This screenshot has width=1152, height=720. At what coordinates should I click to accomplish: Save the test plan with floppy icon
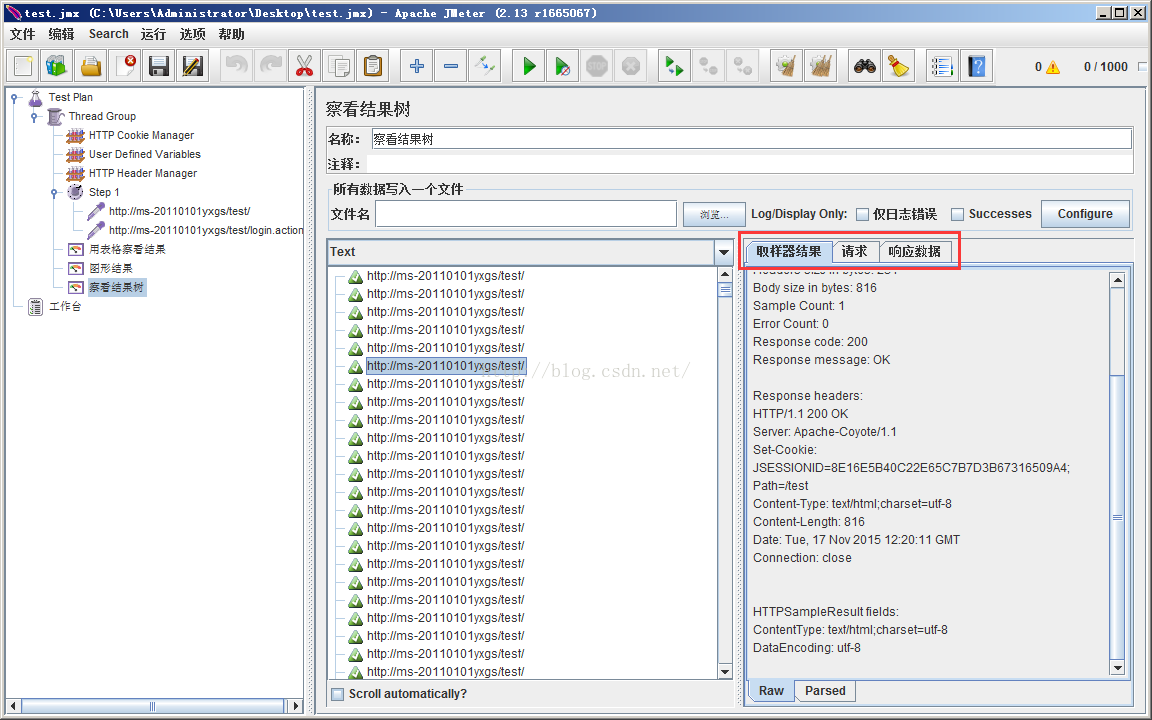coord(159,66)
